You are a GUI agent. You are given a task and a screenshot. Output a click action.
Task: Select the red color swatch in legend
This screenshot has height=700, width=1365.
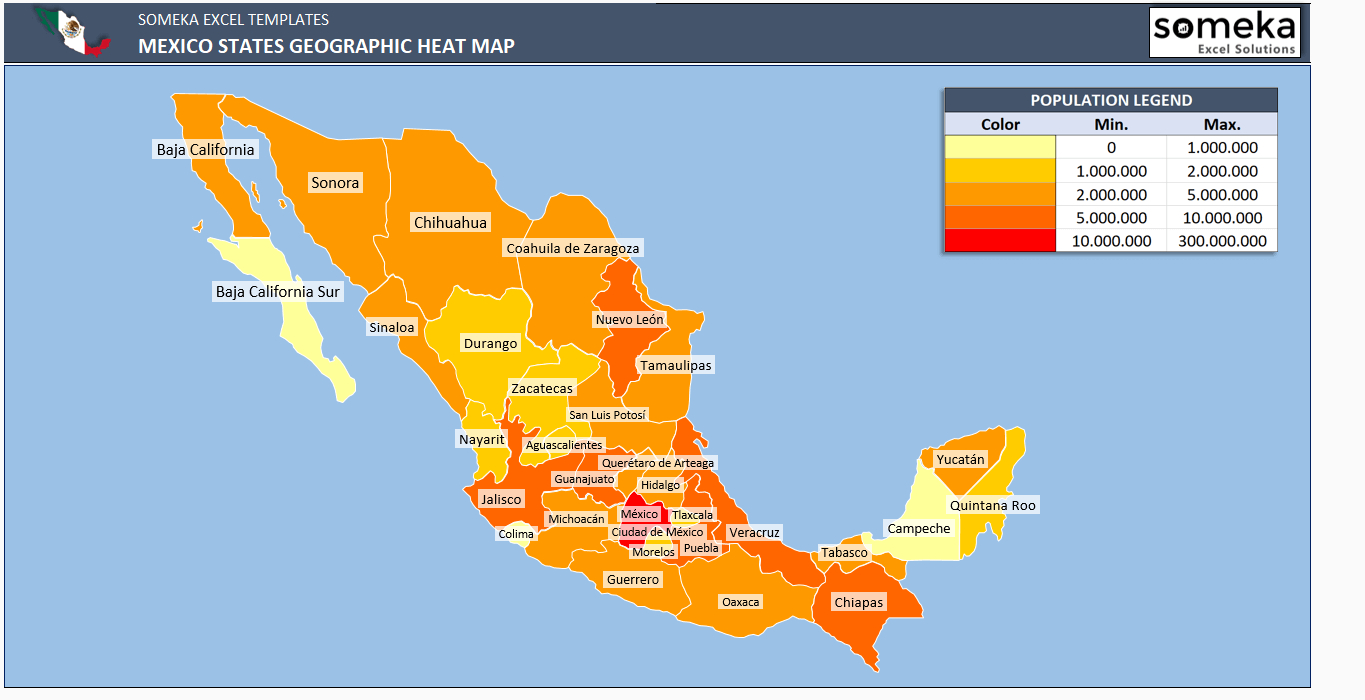point(1000,241)
